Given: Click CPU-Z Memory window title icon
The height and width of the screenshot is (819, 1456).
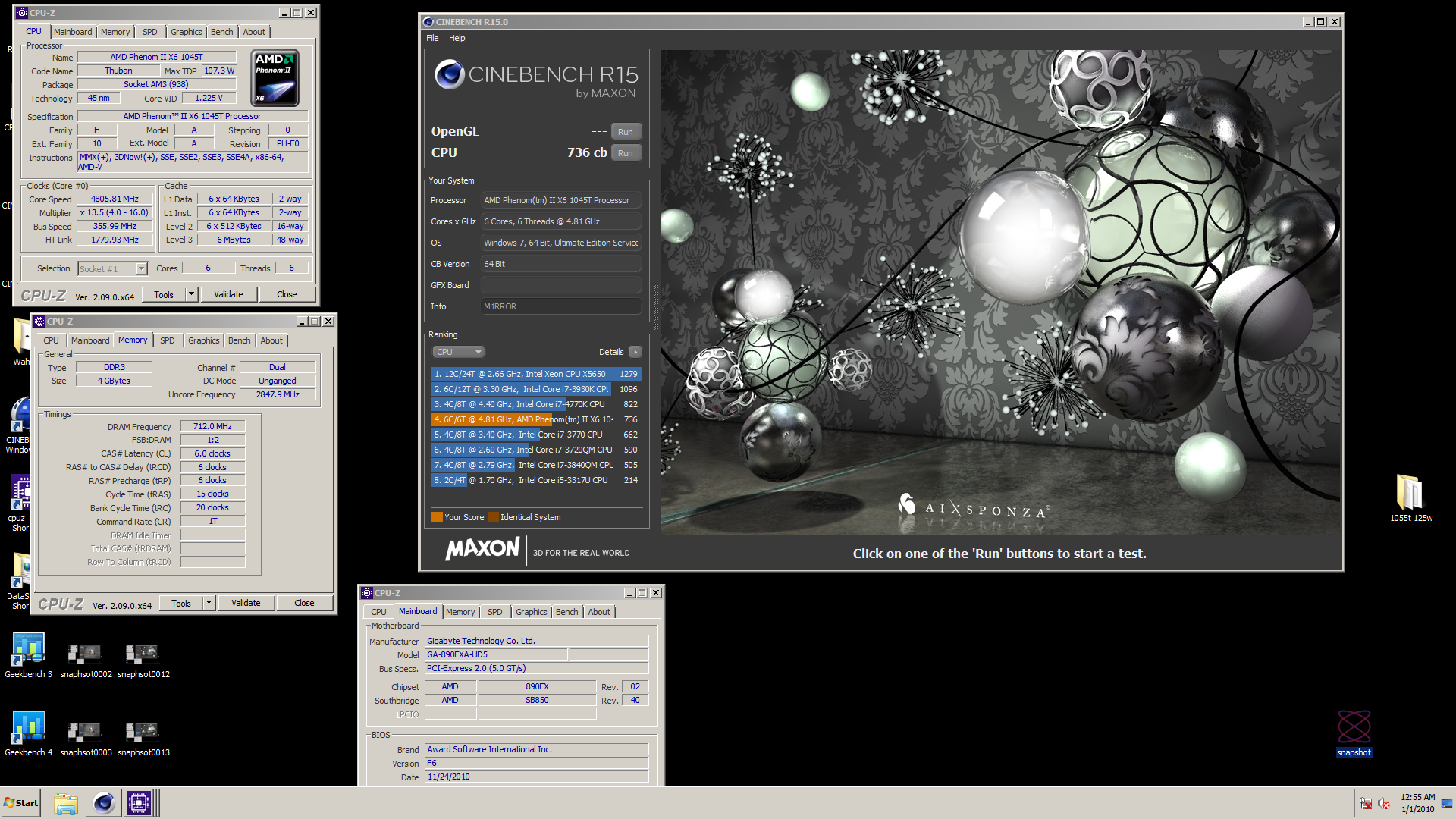Looking at the screenshot, I should point(39,322).
